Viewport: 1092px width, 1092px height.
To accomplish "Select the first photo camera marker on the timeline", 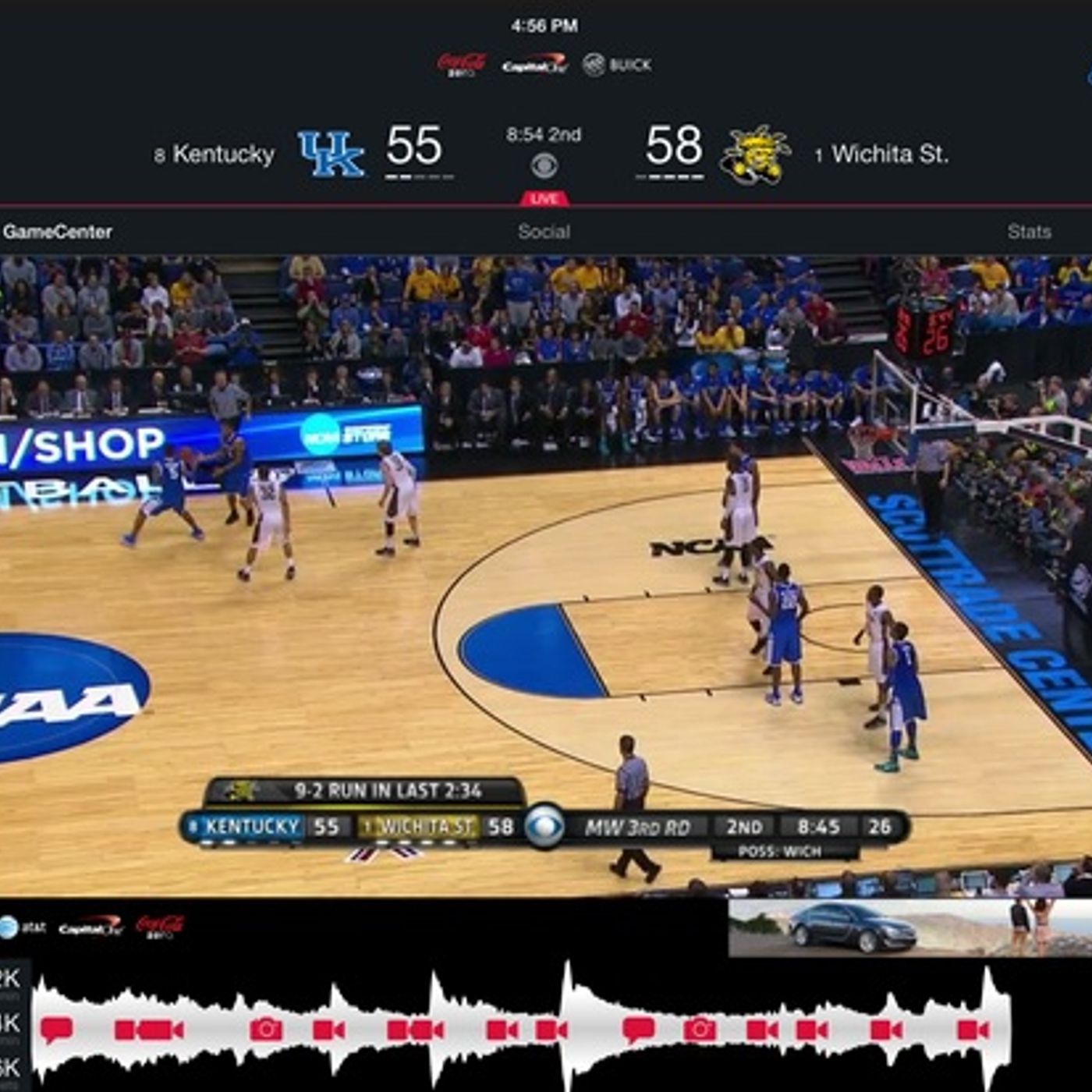I will coord(266,1030).
